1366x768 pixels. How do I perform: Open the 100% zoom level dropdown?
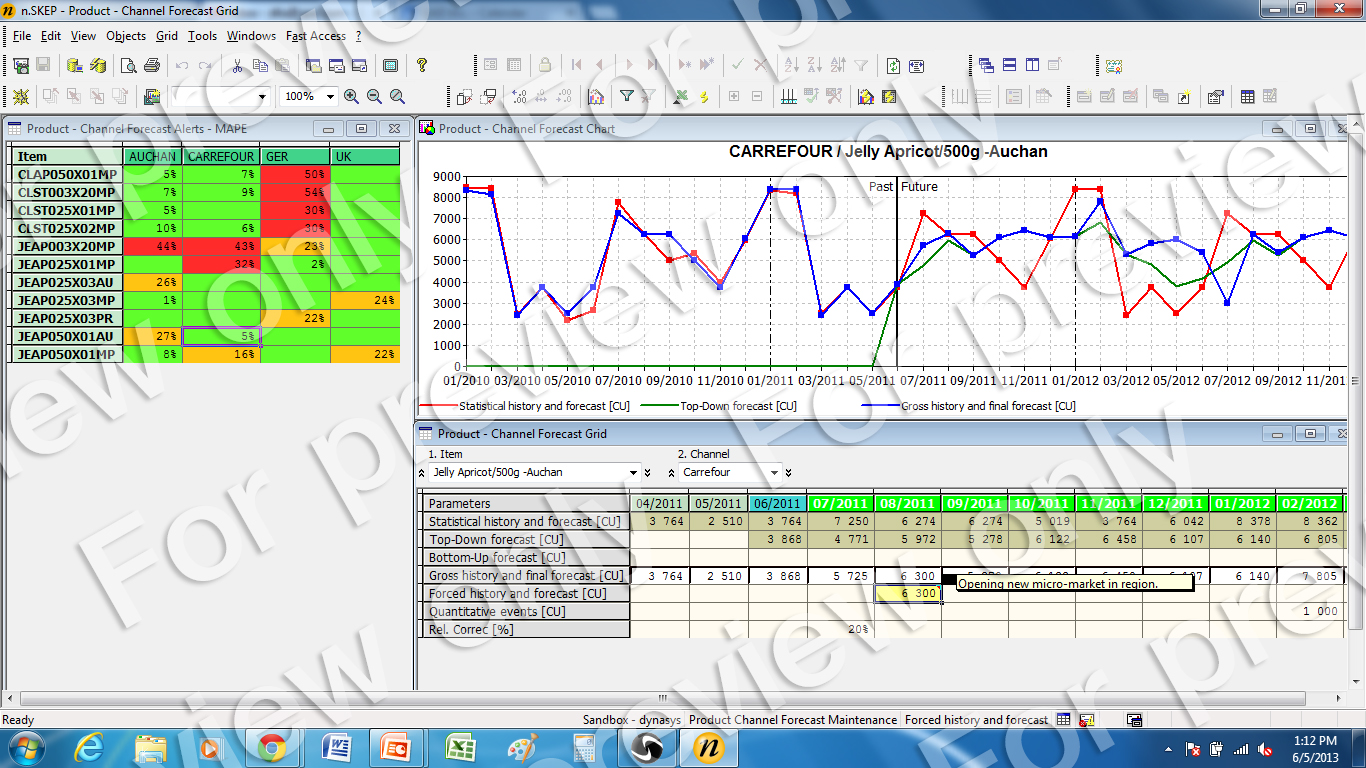[331, 97]
